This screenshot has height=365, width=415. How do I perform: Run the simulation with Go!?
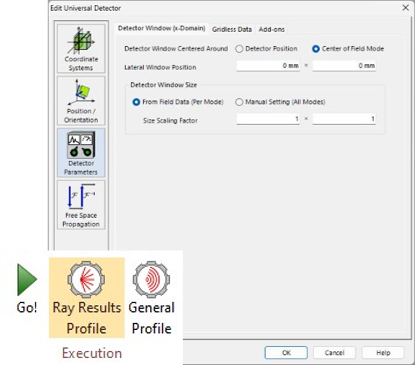[x=27, y=288]
